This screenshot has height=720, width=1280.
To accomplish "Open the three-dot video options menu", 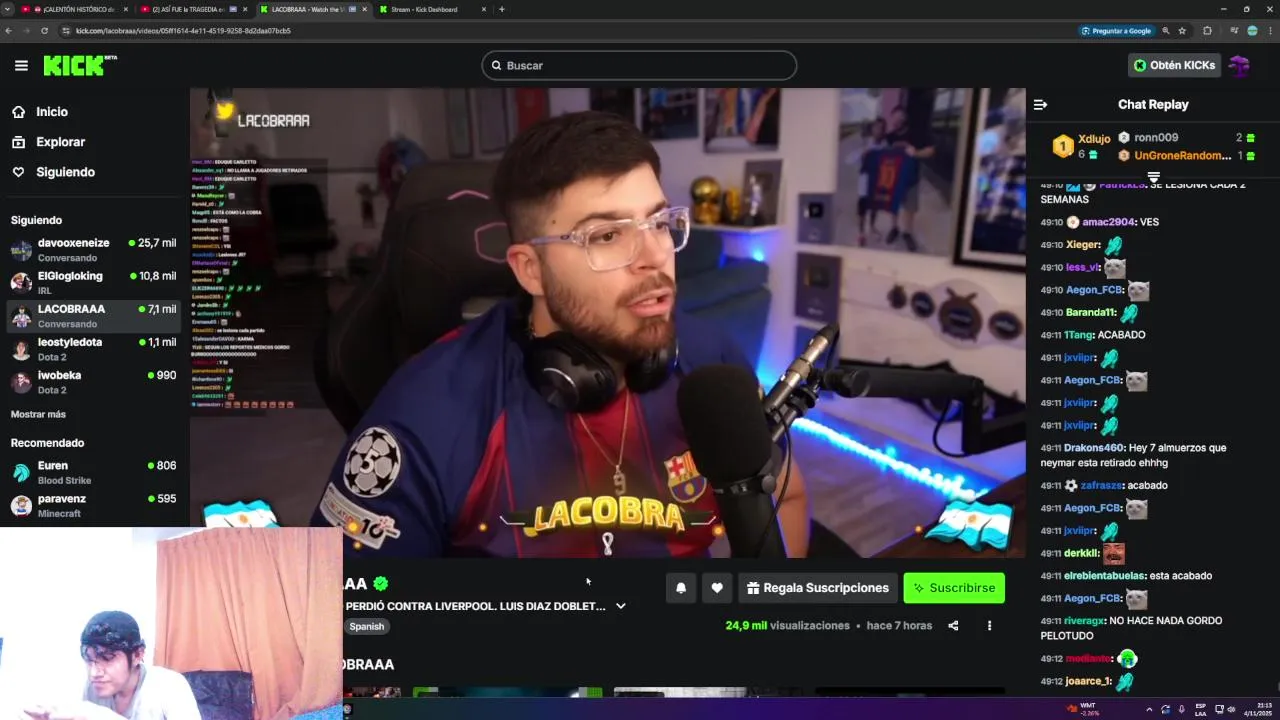I will [x=989, y=626].
